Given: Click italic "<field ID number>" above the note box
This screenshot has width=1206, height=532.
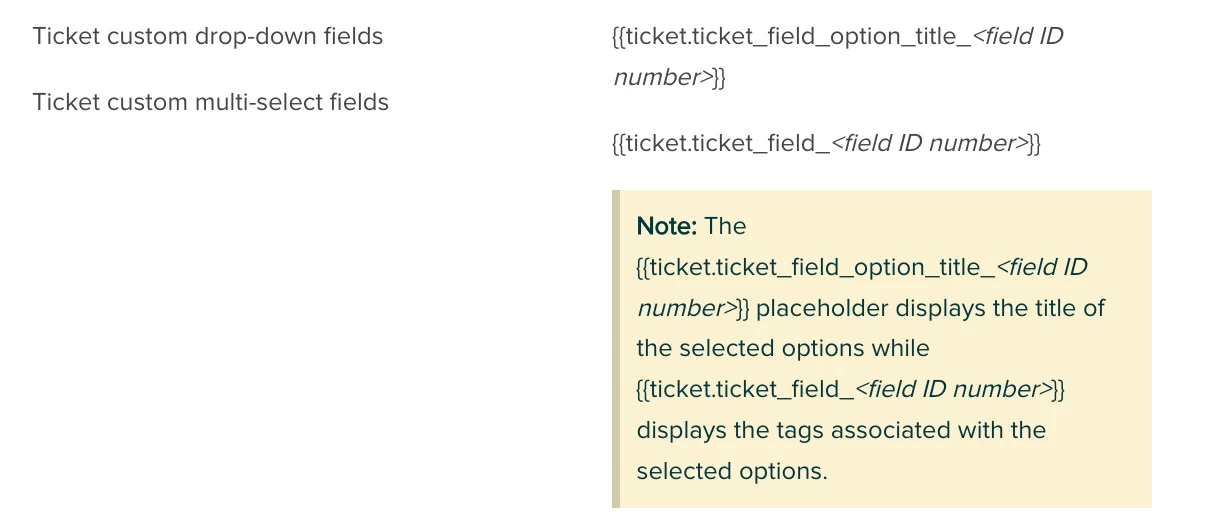Looking at the screenshot, I should coord(929,144).
